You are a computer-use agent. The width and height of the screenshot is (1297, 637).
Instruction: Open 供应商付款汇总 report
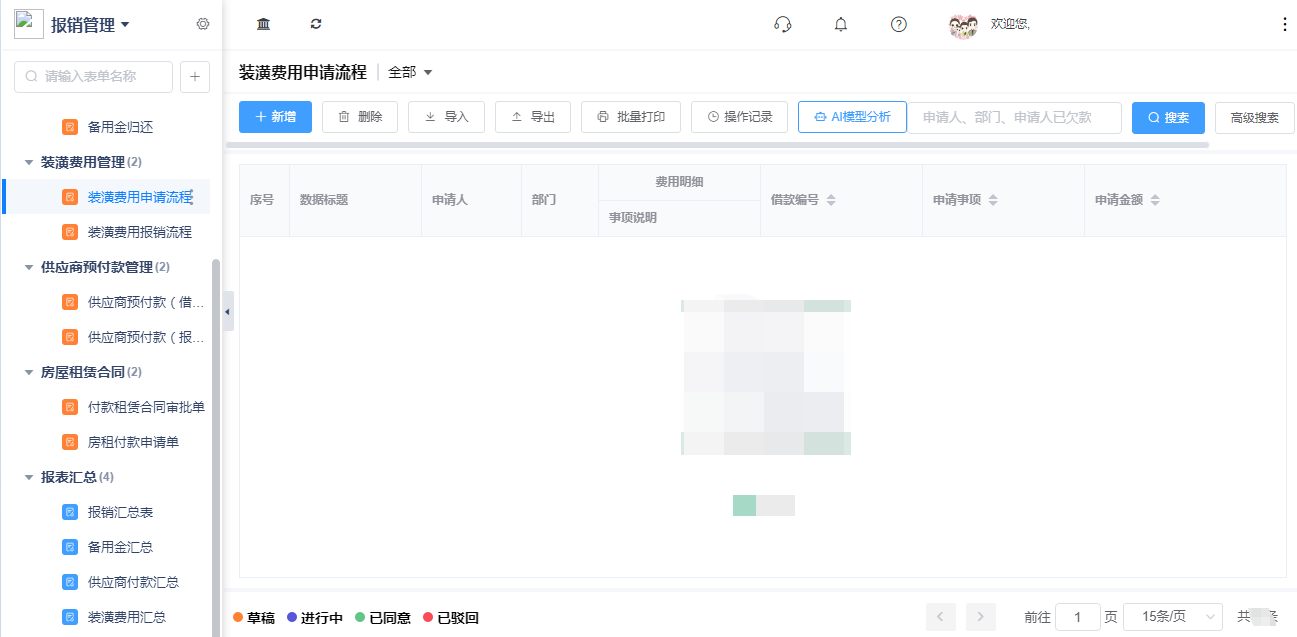point(133,582)
